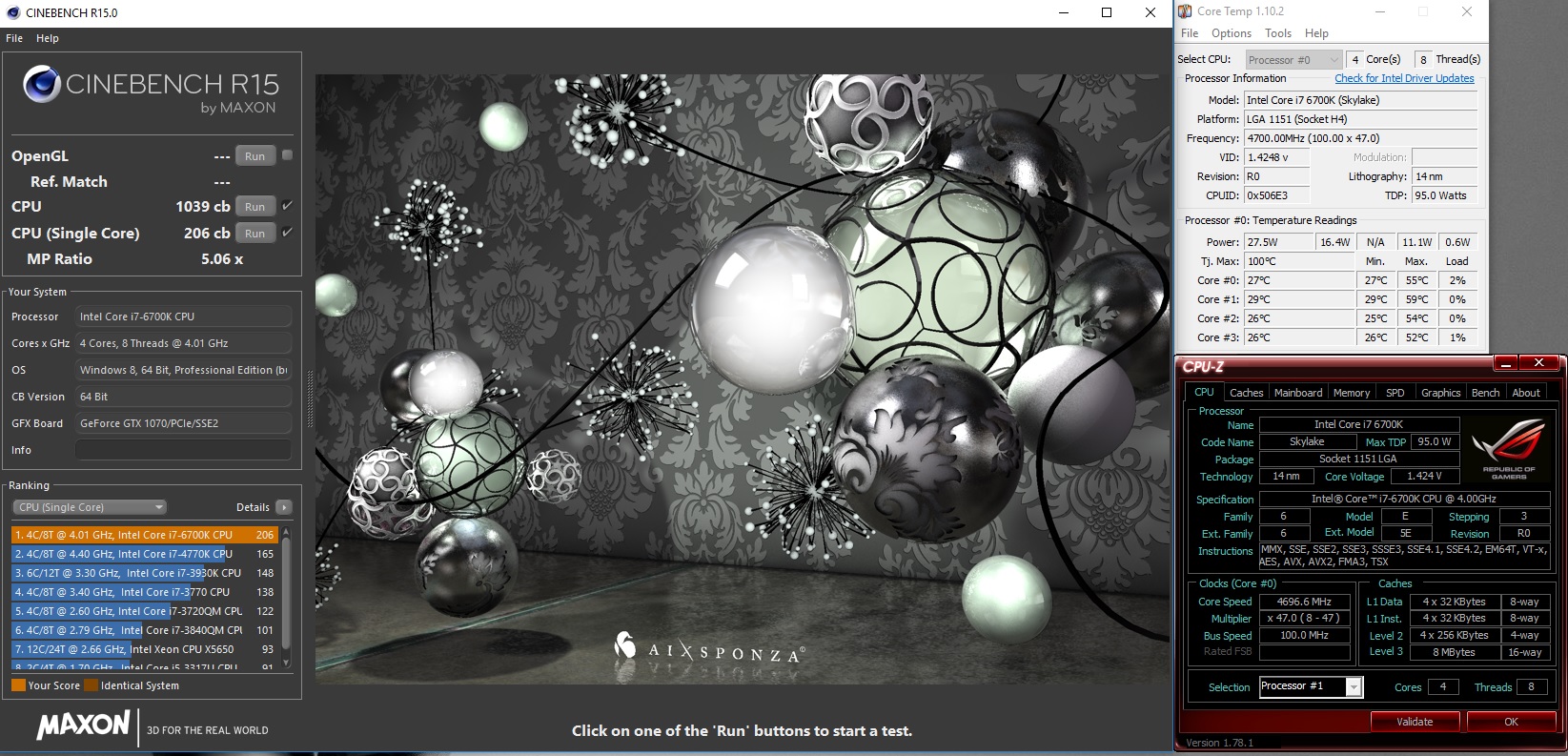Click the ranking list vertical scrollbar
Viewport: 1568px width, 756px height.
tap(286, 597)
